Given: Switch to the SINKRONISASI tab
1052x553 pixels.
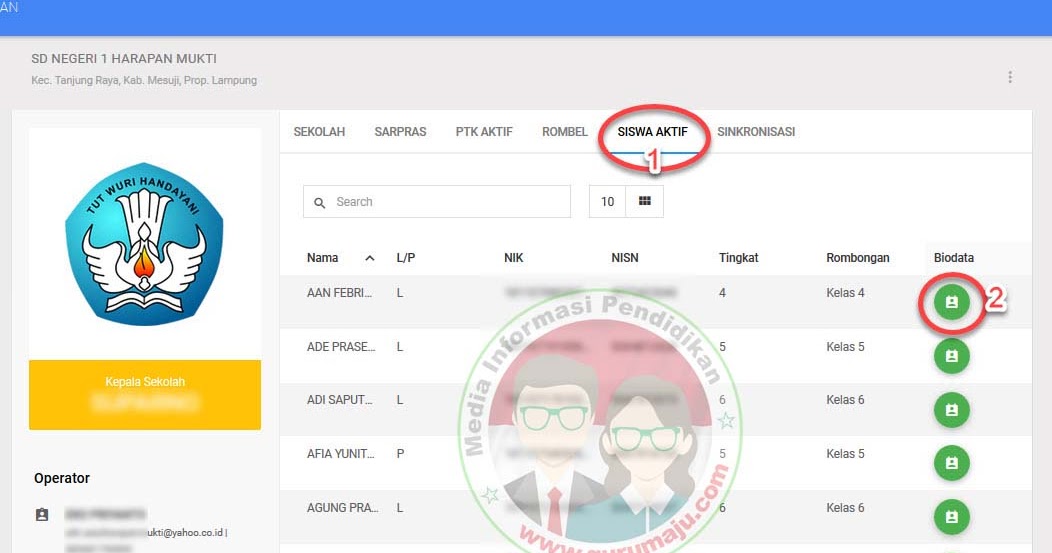Looking at the screenshot, I should [x=756, y=132].
